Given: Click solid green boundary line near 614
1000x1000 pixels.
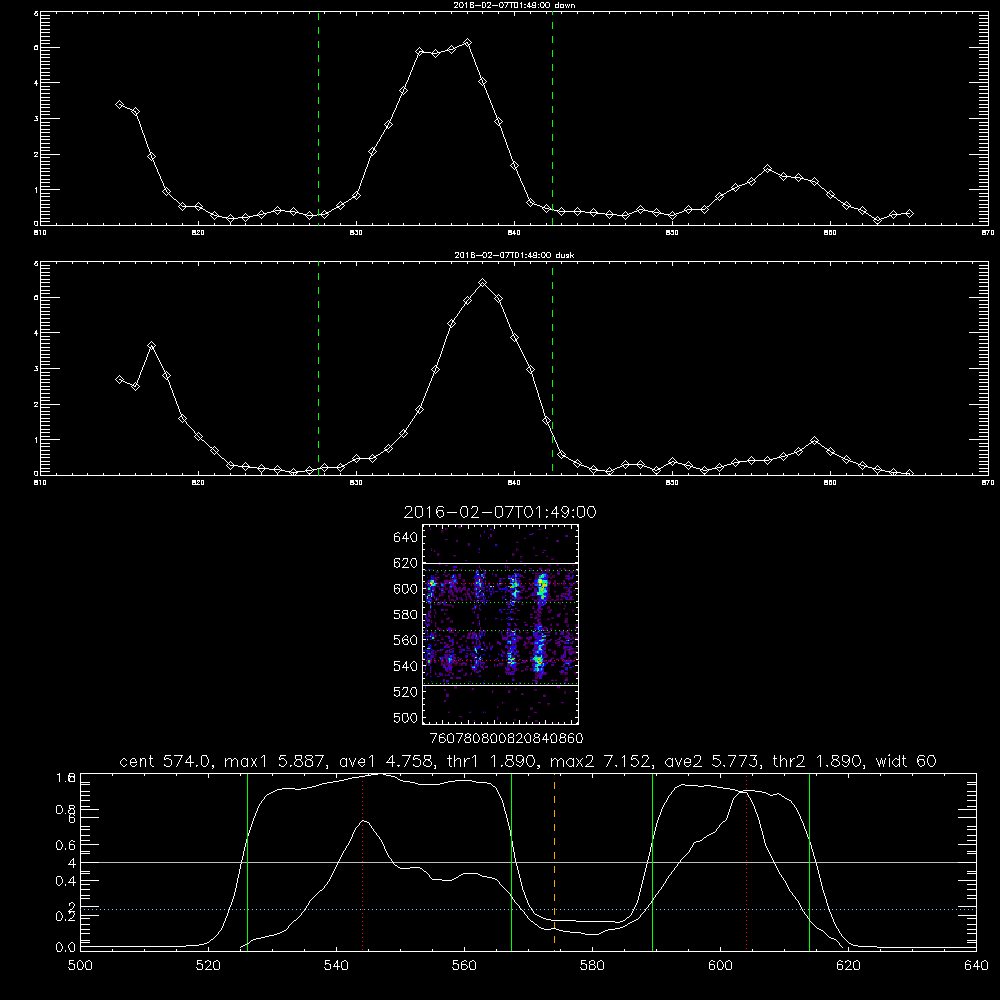Looking at the screenshot, I should point(809,861).
